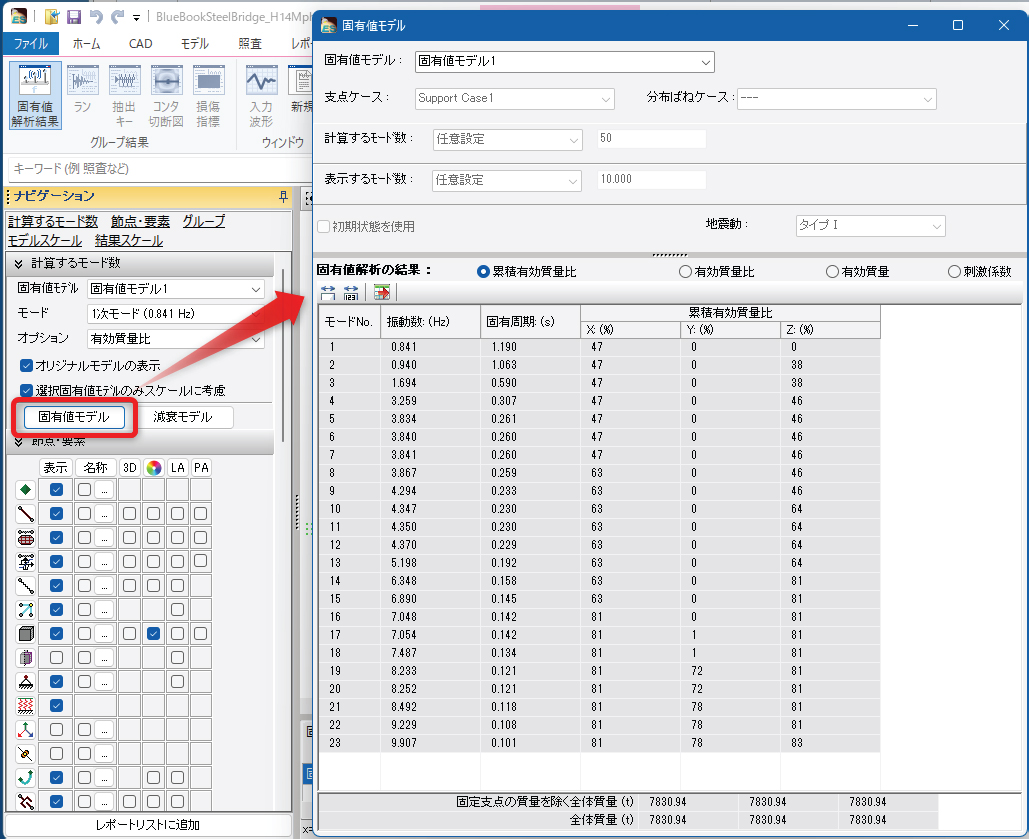This screenshot has height=839, width=1029.
Task: Open the quick access toolbar customize menu
Action: [x=136, y=18]
